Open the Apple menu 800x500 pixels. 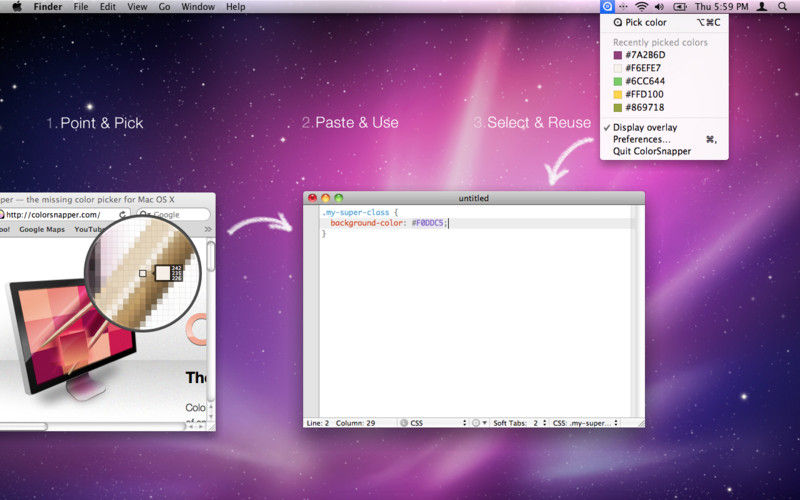(x=17, y=7)
